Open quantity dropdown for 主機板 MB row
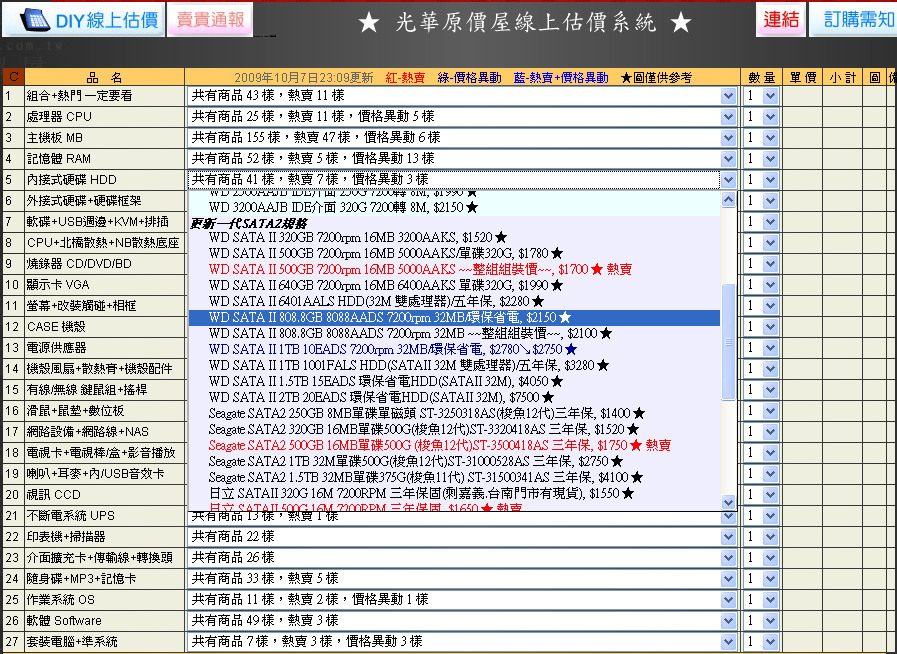Screen dimensions: 897x654 (770, 138)
